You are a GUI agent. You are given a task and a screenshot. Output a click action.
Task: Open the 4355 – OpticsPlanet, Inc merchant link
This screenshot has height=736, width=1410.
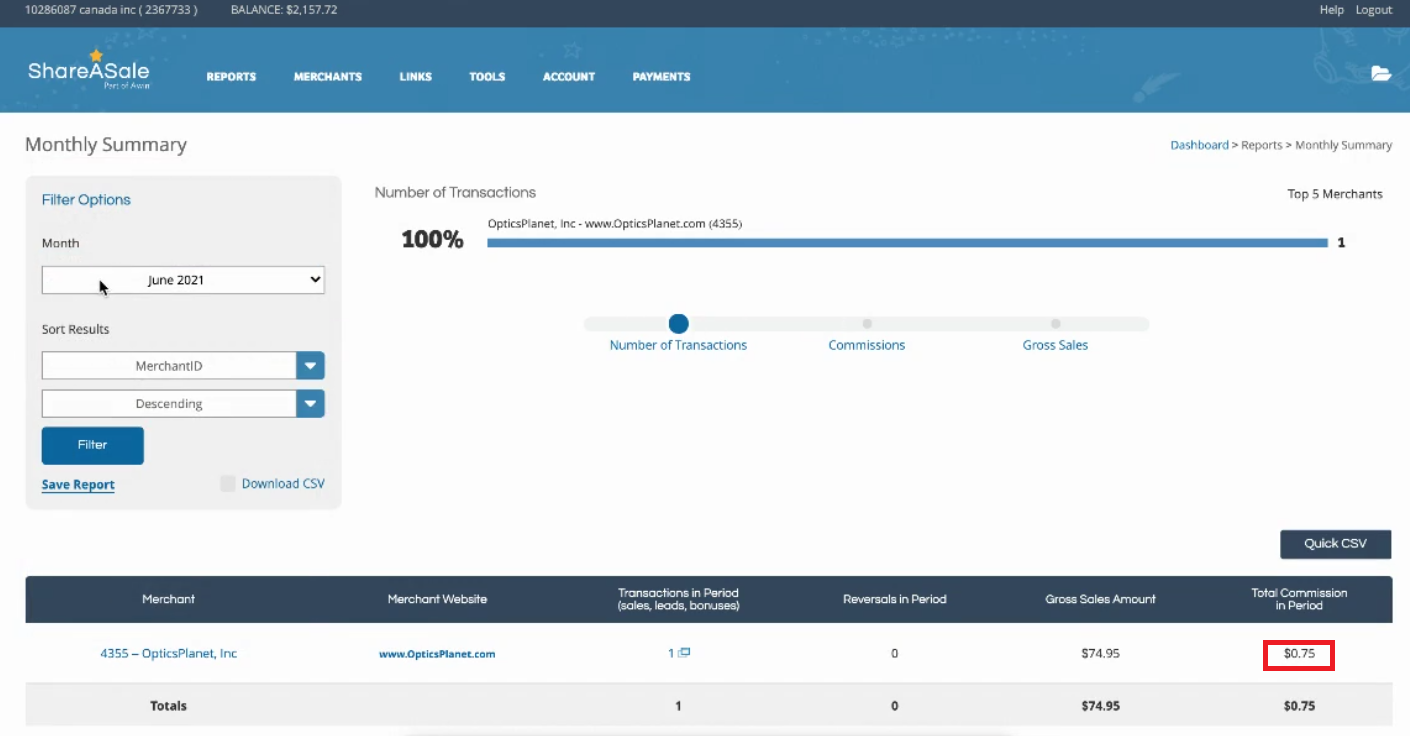click(x=168, y=653)
